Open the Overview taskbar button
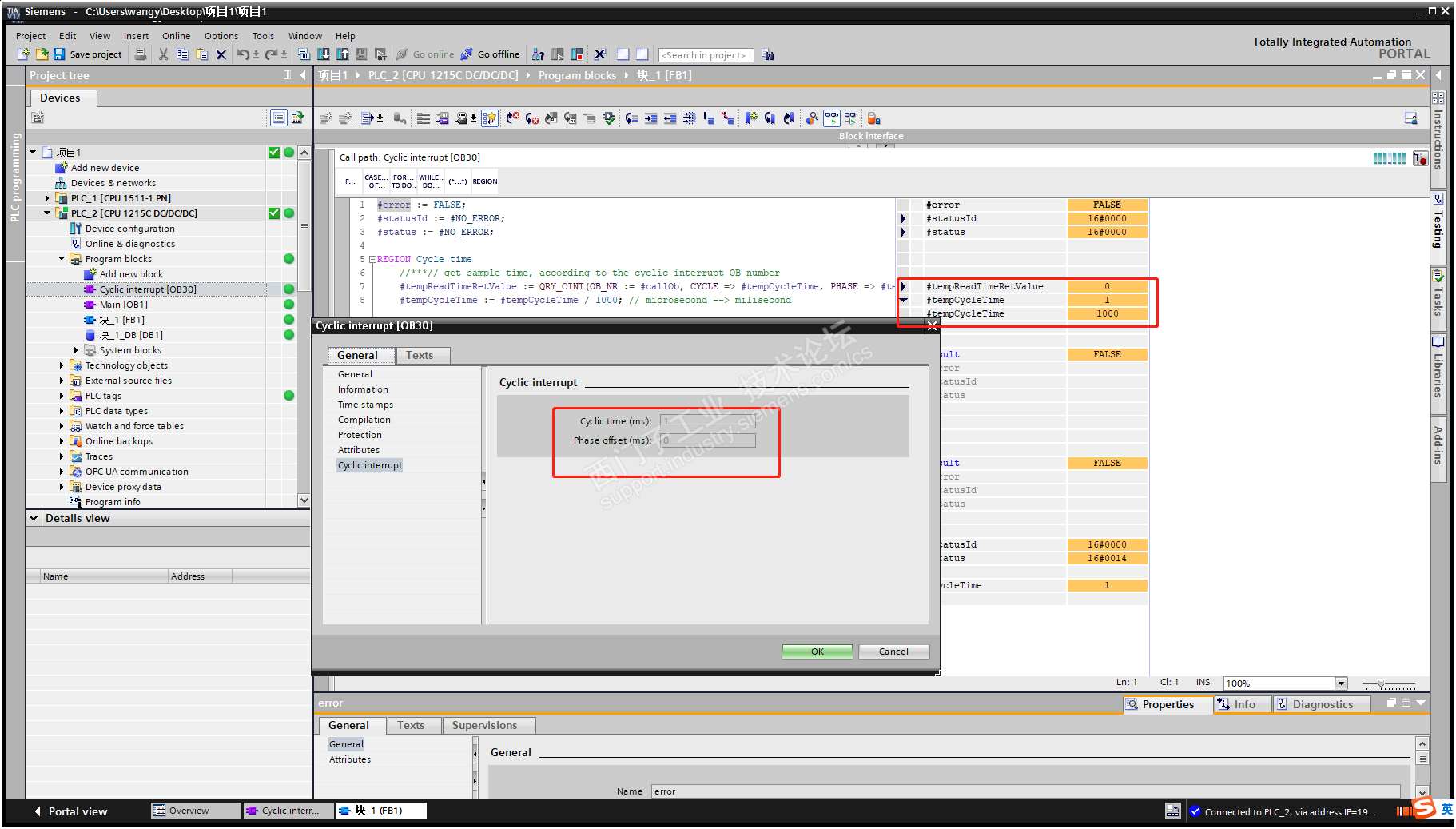1456x829 pixels. pyautogui.click(x=196, y=811)
